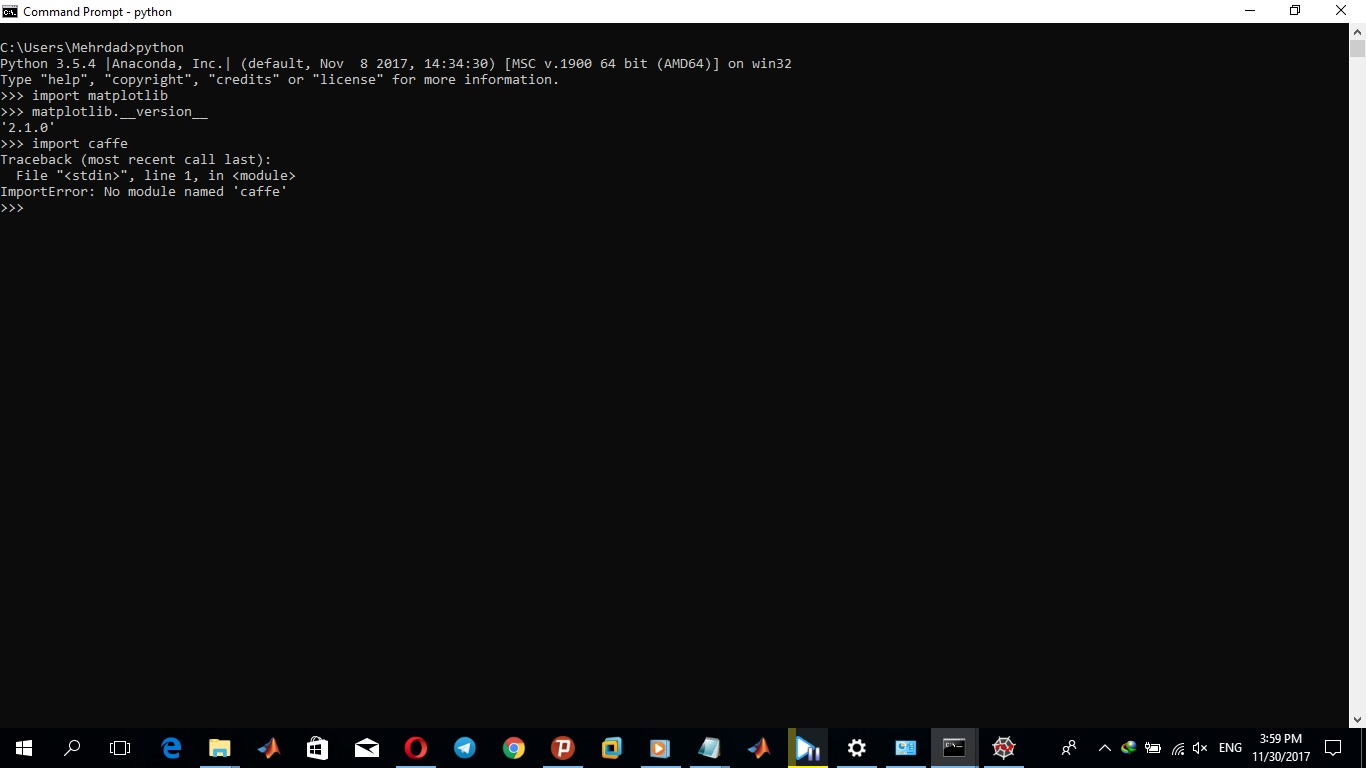Open blue control panel taskbar icon
The width and height of the screenshot is (1366, 768).
906,748
